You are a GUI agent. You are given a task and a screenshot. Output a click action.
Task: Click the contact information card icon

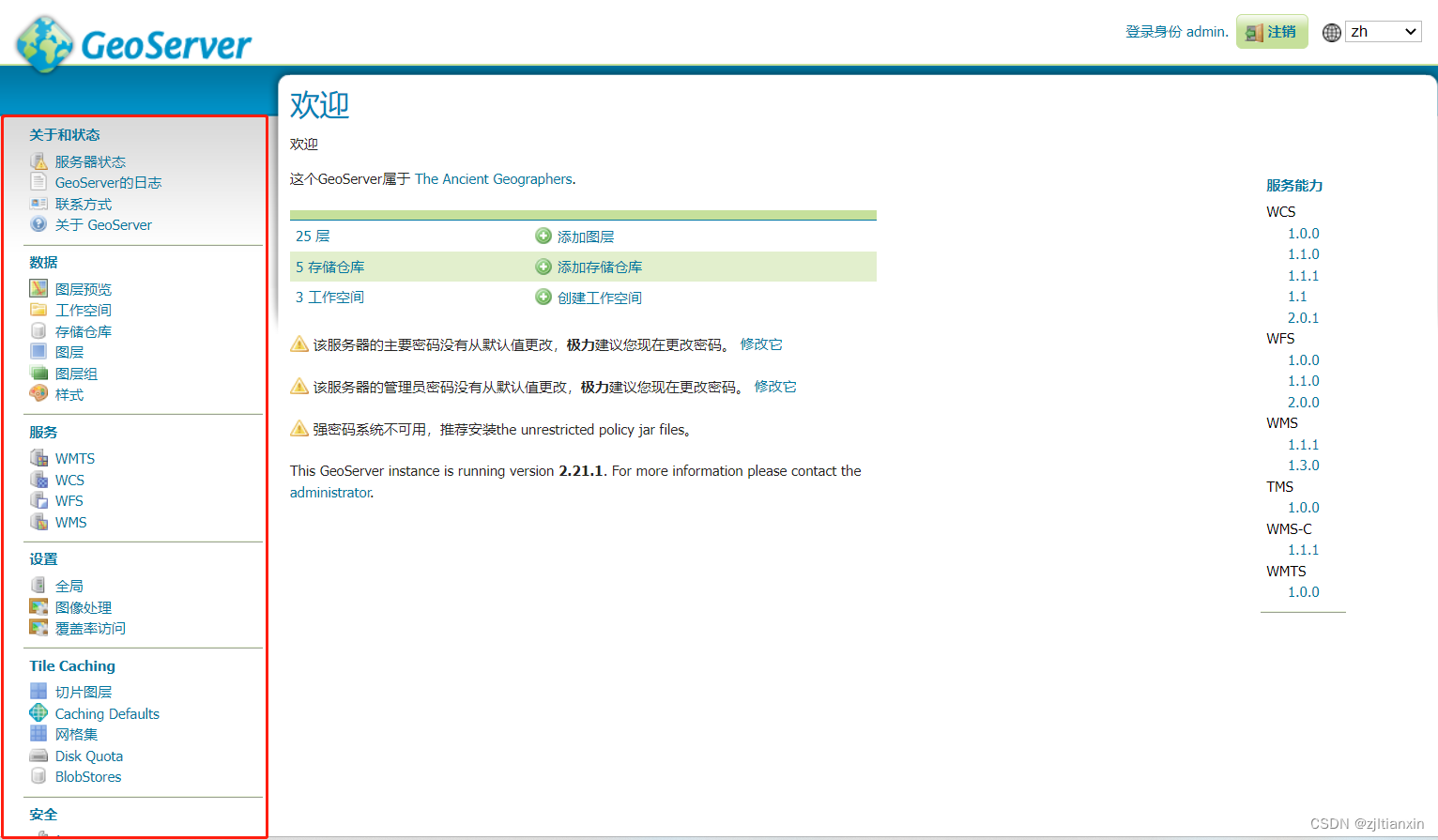(38, 204)
